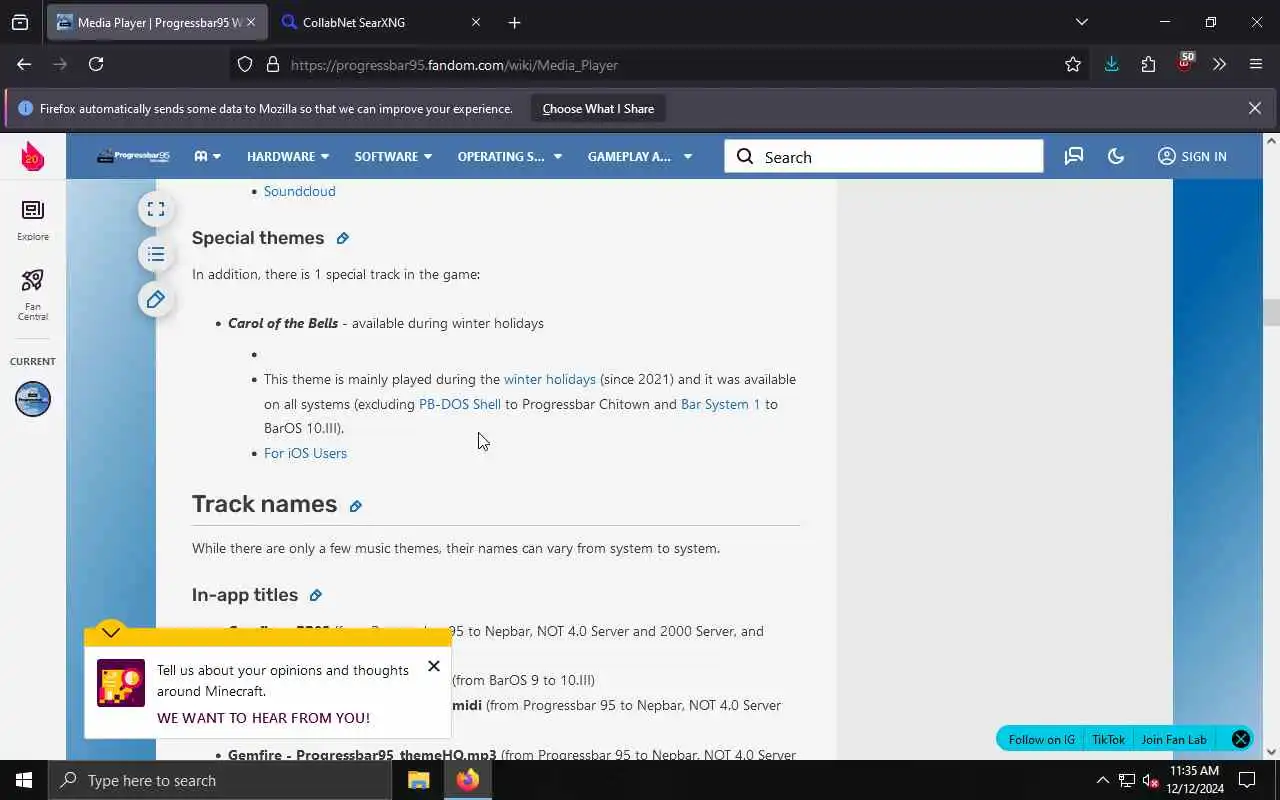
Task: Open the taskbar volume icon
Action: tap(1152, 780)
